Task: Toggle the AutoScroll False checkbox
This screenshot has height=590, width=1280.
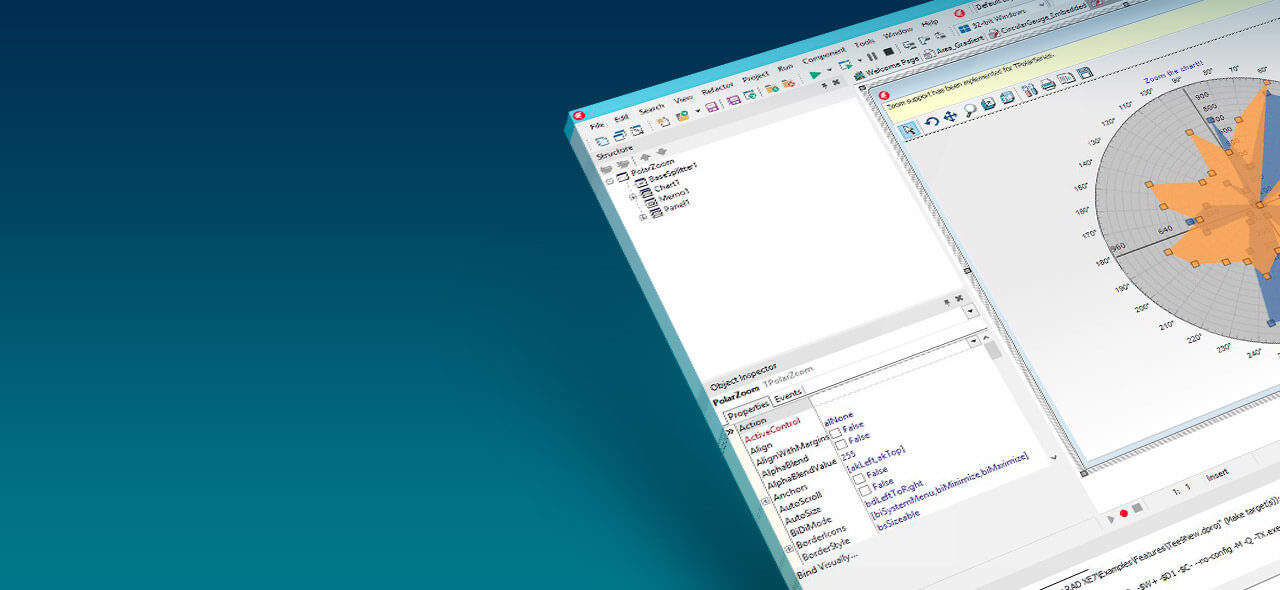Action: click(859, 477)
